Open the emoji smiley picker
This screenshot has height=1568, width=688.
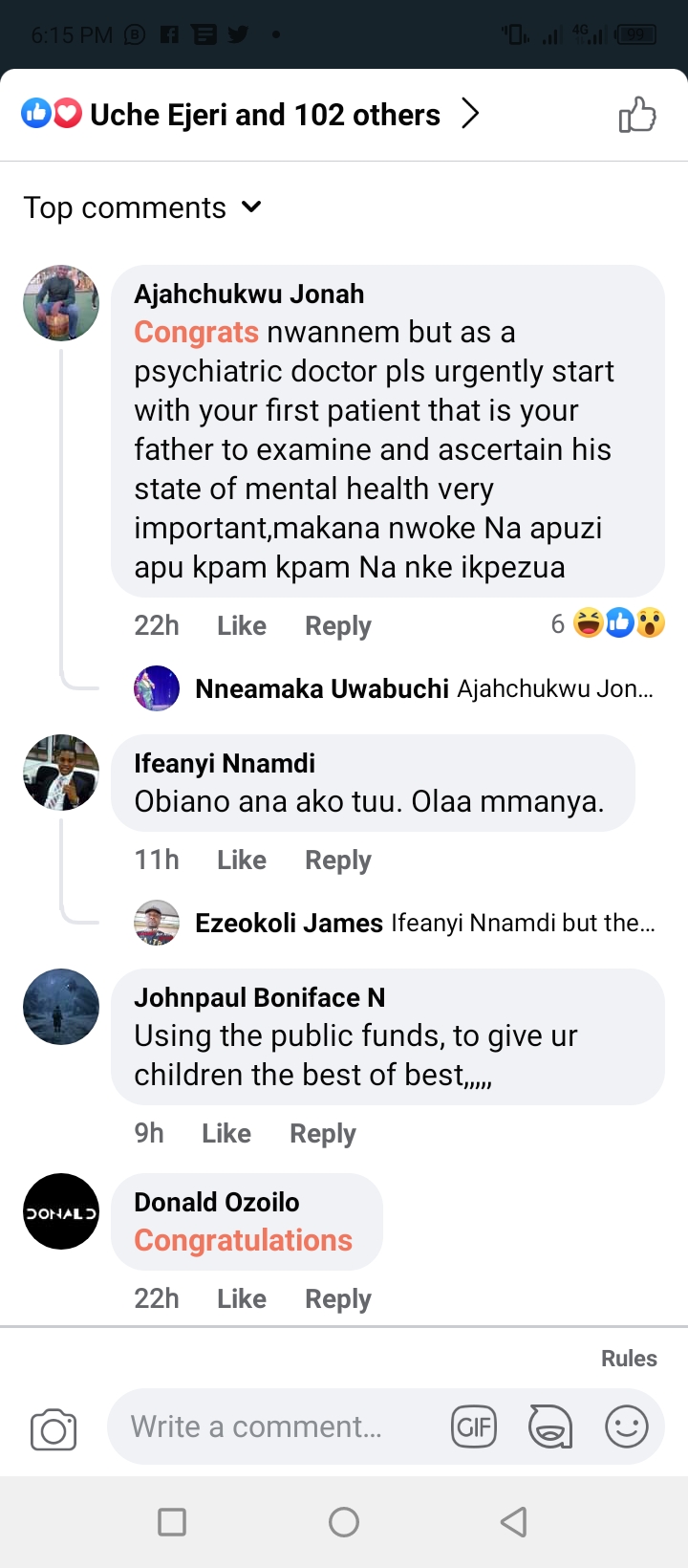(x=627, y=1427)
